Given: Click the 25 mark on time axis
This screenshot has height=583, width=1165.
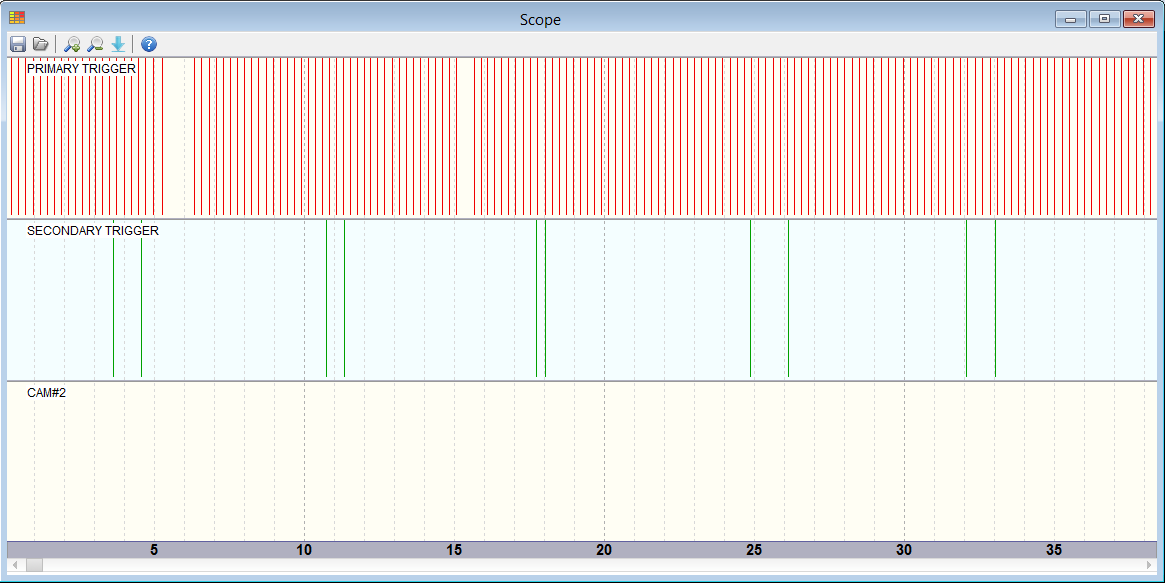Looking at the screenshot, I should (x=754, y=550).
